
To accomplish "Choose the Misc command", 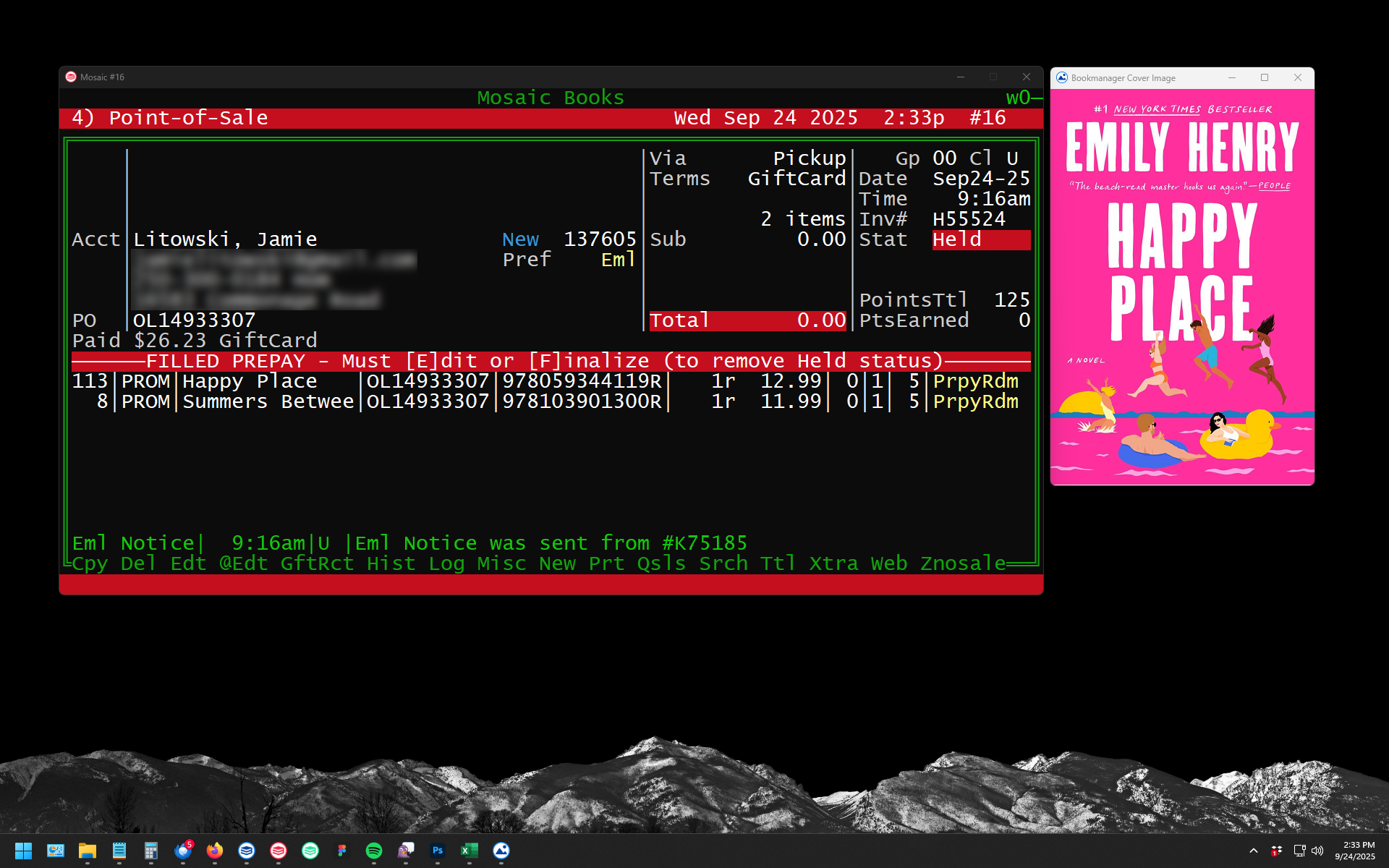I will [501, 563].
